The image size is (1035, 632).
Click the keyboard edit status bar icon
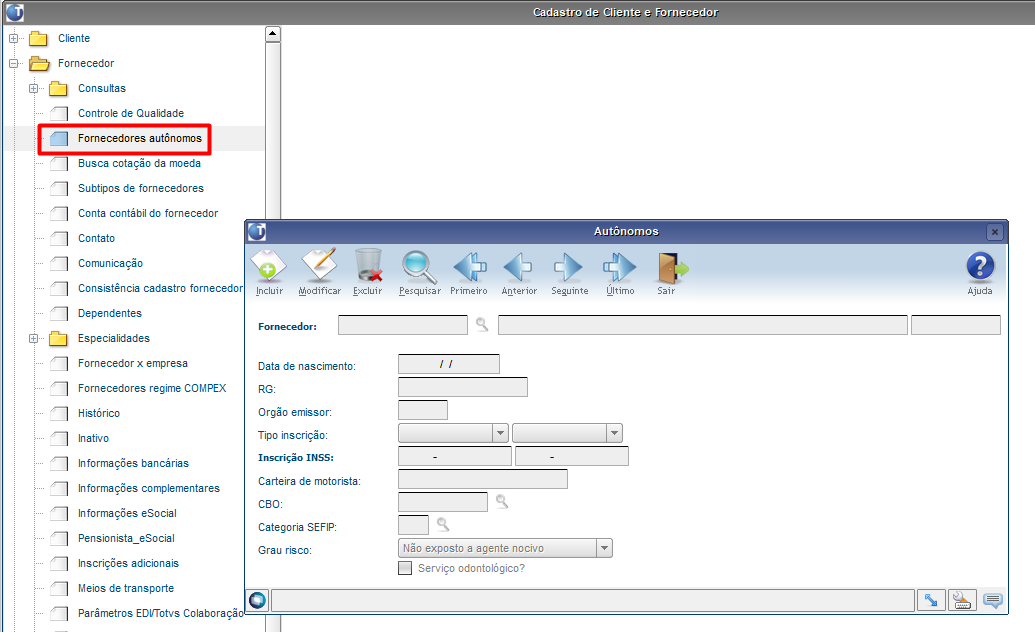[962, 600]
